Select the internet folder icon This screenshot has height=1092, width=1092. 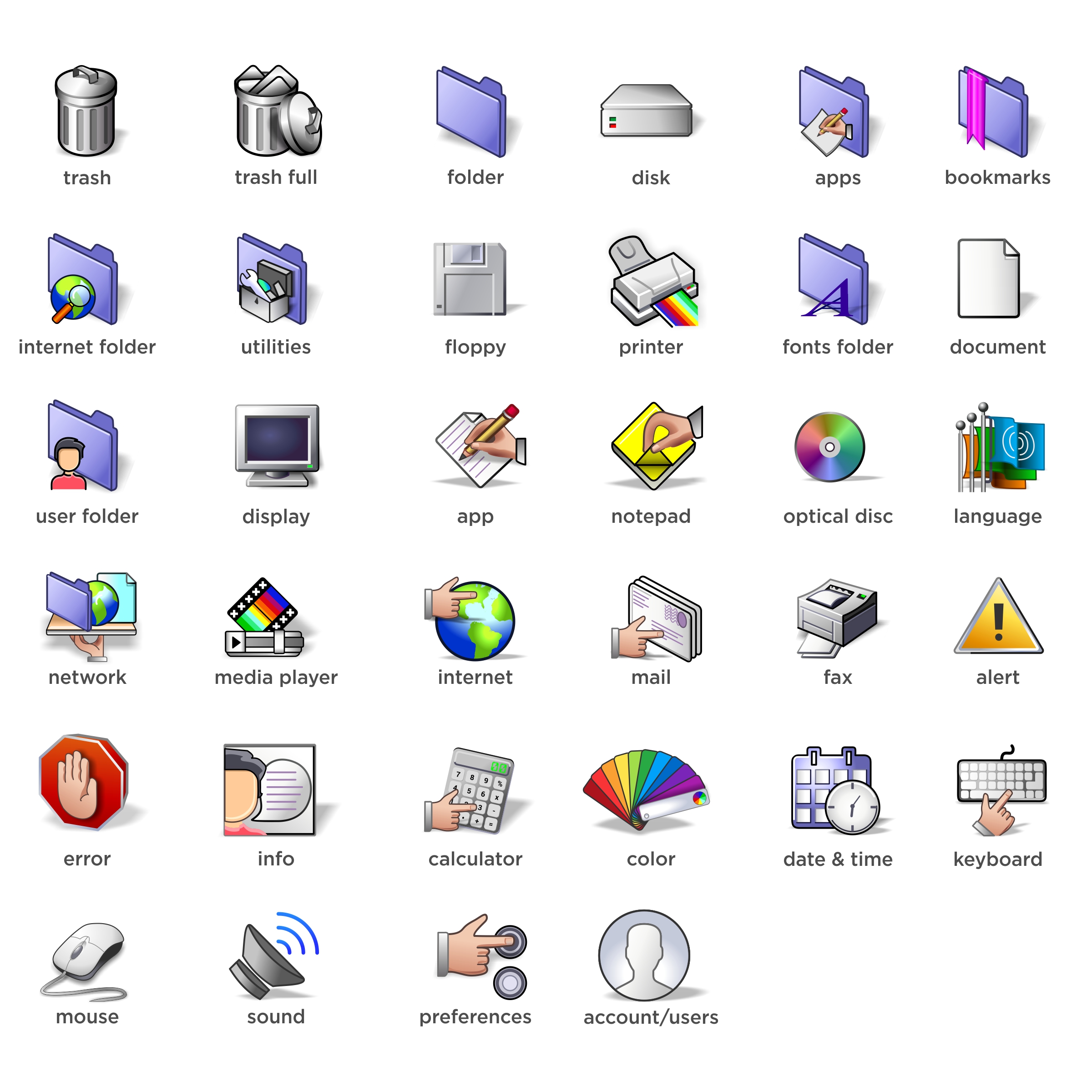[x=84, y=281]
